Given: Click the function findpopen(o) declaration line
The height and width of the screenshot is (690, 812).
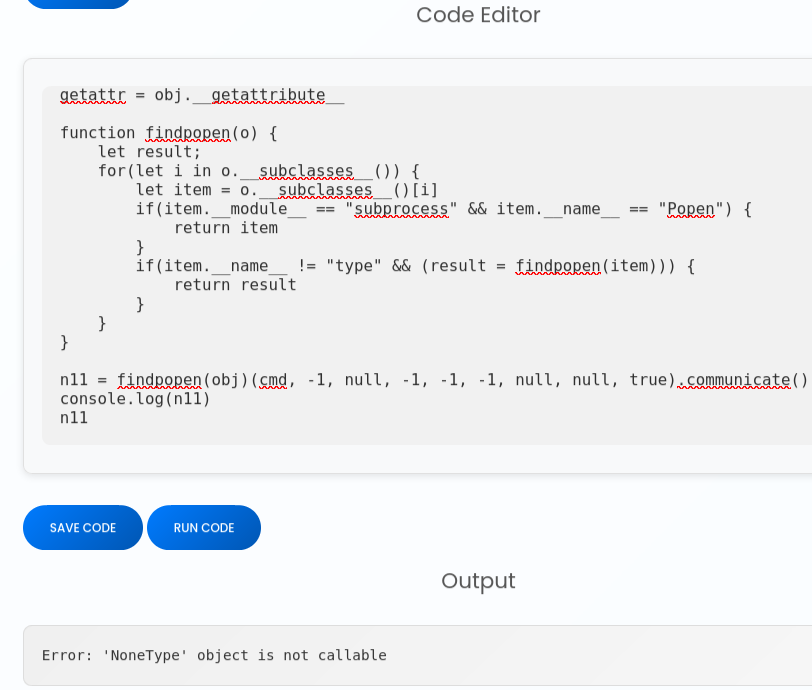Looking at the screenshot, I should [x=168, y=133].
